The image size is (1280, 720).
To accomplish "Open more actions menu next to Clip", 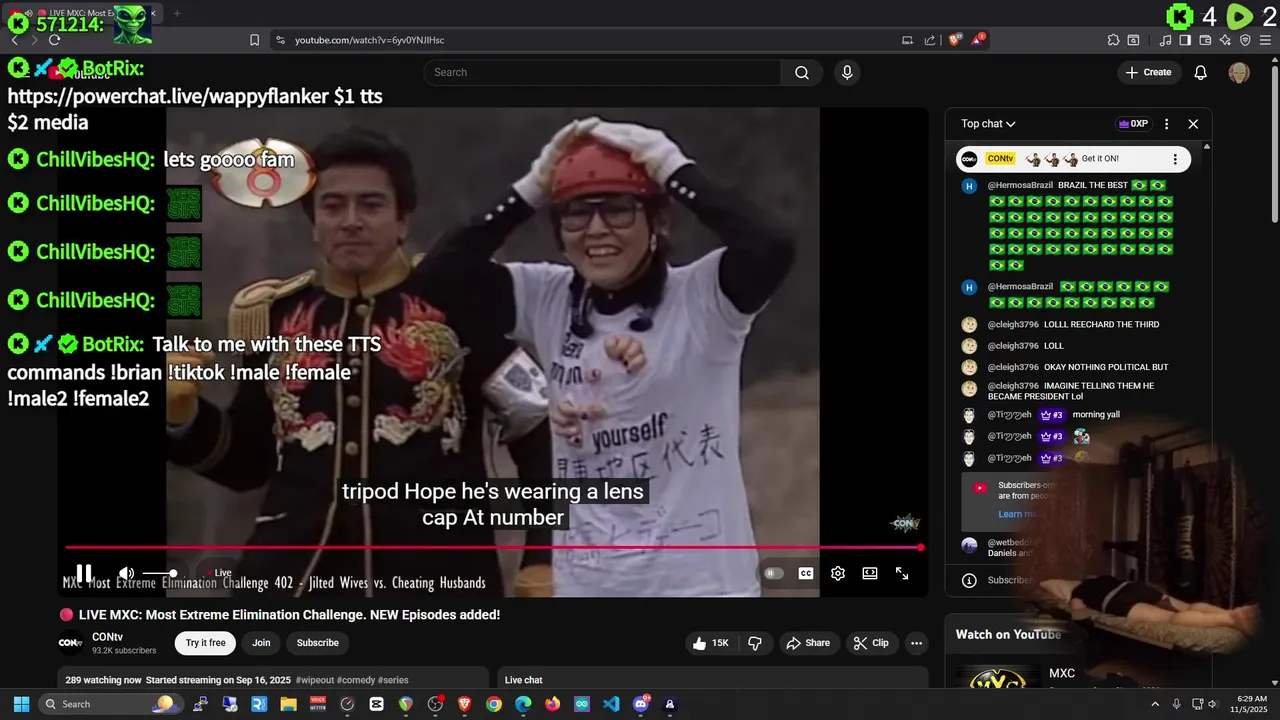I will coord(916,643).
